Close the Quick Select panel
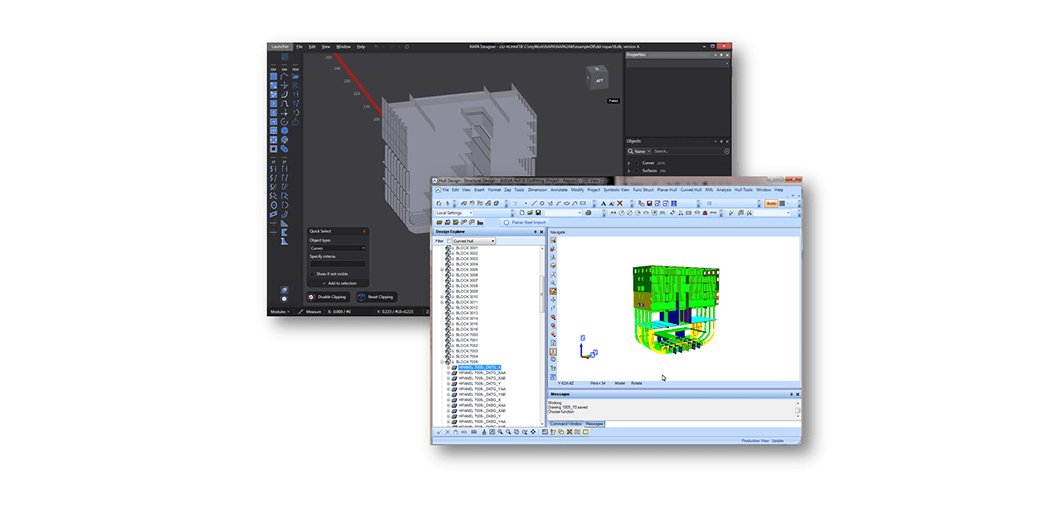 pos(364,231)
